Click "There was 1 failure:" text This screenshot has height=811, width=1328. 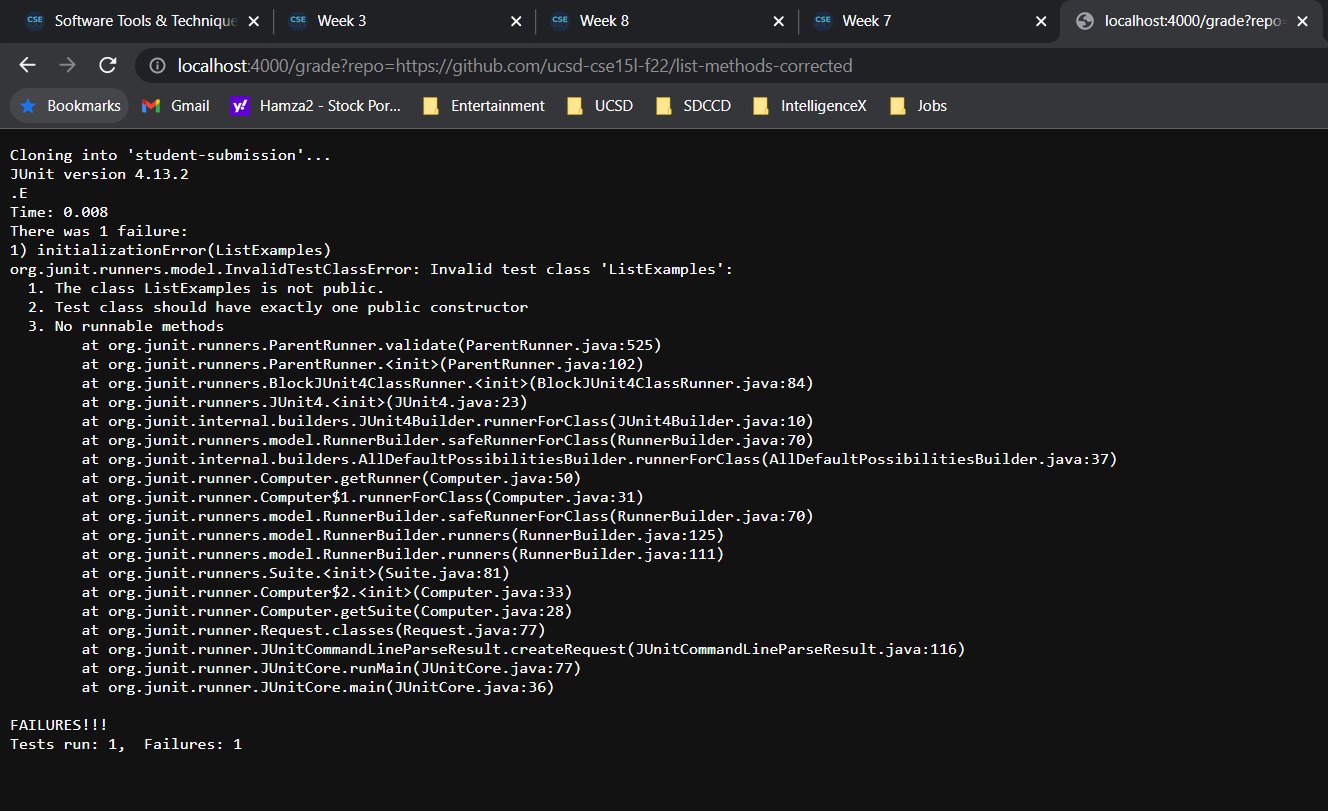(99, 231)
